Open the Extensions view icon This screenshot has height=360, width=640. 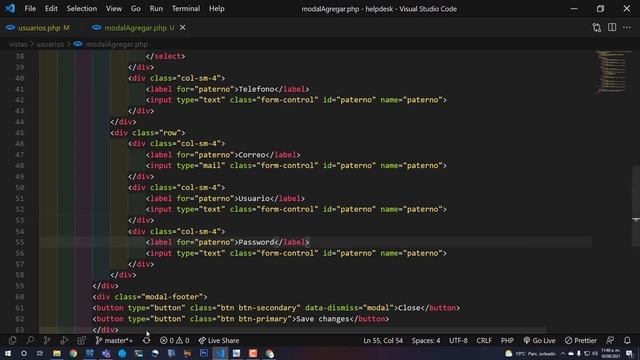(81, 340)
